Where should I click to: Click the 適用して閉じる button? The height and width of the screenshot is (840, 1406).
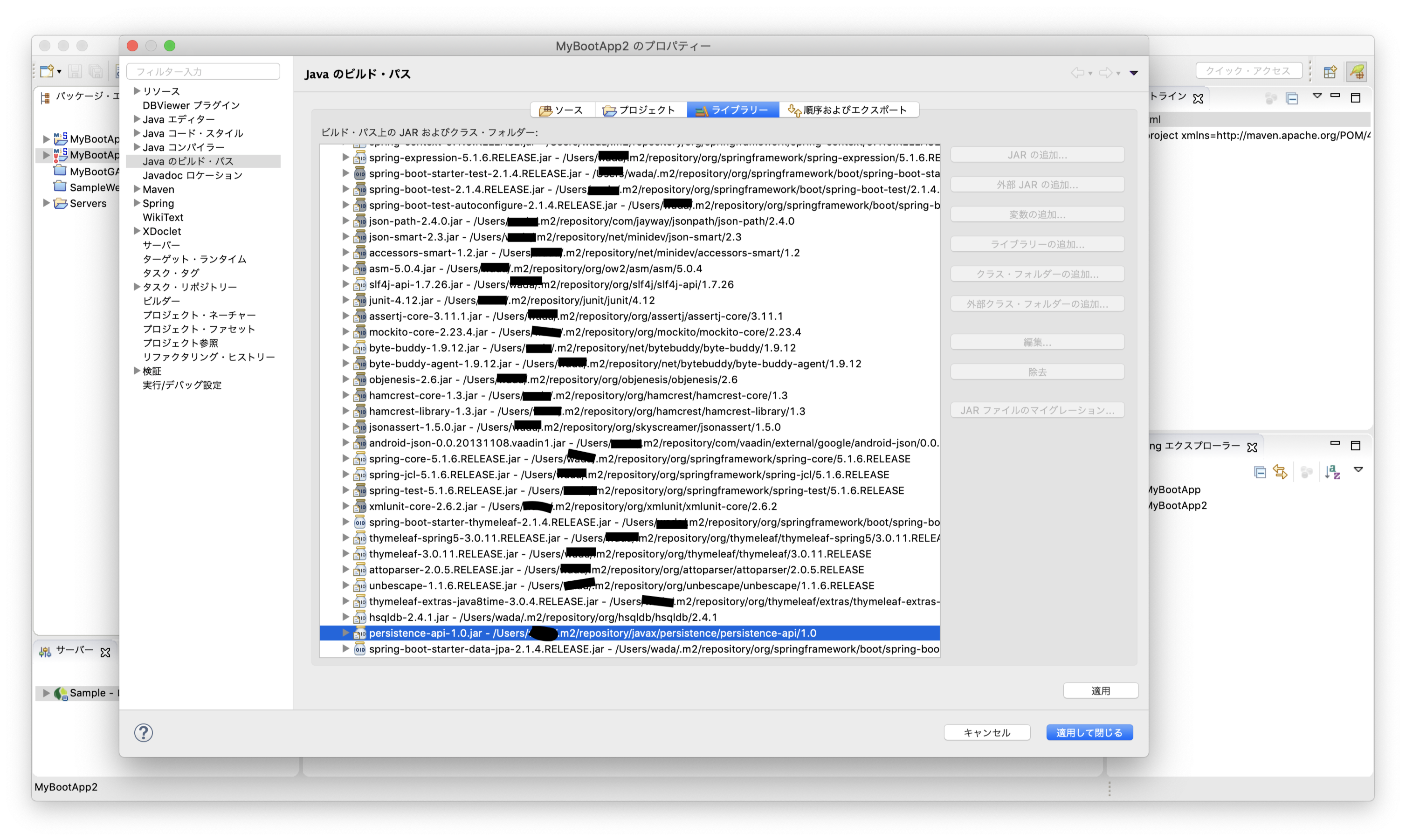point(1089,732)
